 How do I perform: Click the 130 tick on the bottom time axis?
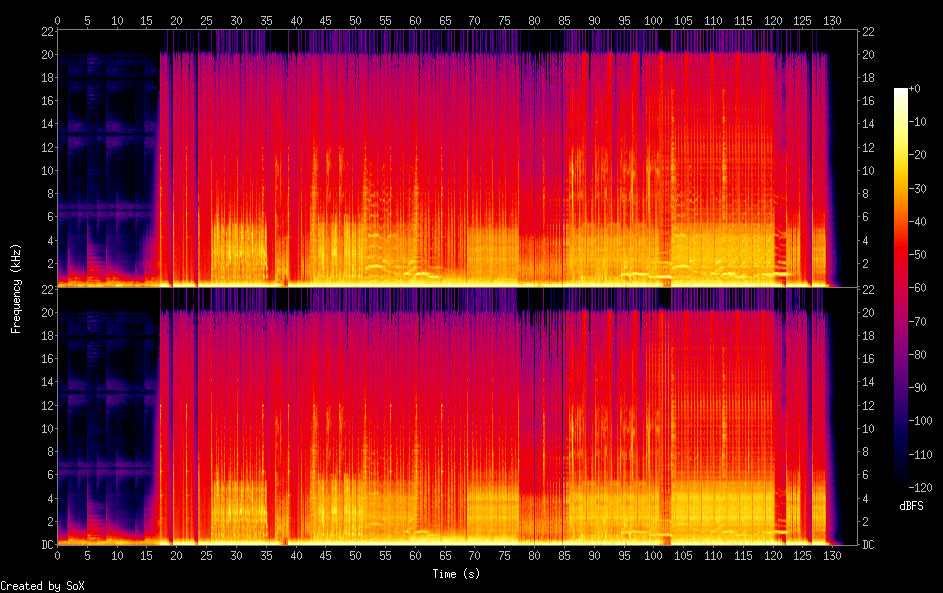pyautogui.click(x=832, y=556)
